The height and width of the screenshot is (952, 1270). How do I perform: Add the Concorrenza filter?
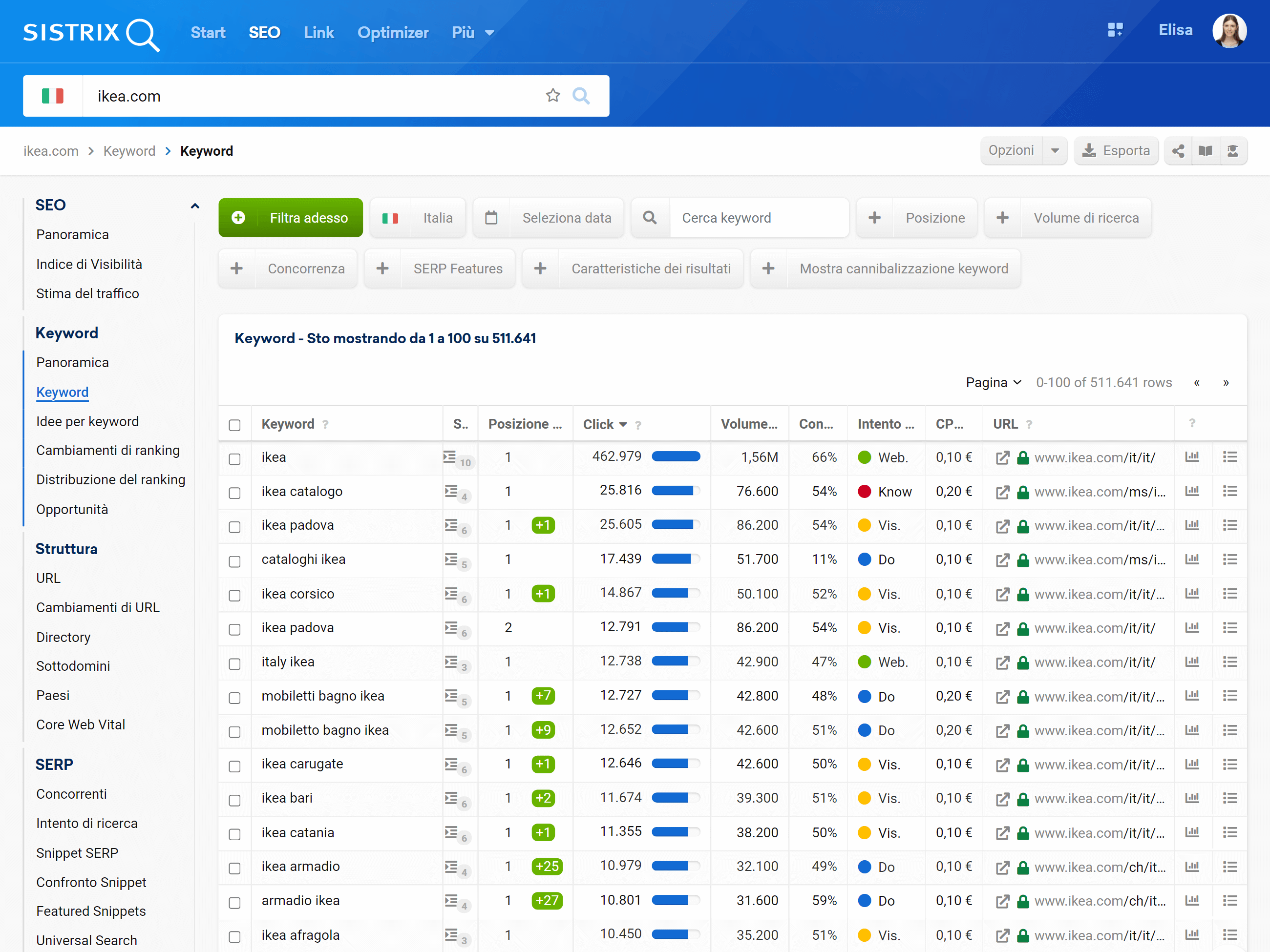(288, 269)
